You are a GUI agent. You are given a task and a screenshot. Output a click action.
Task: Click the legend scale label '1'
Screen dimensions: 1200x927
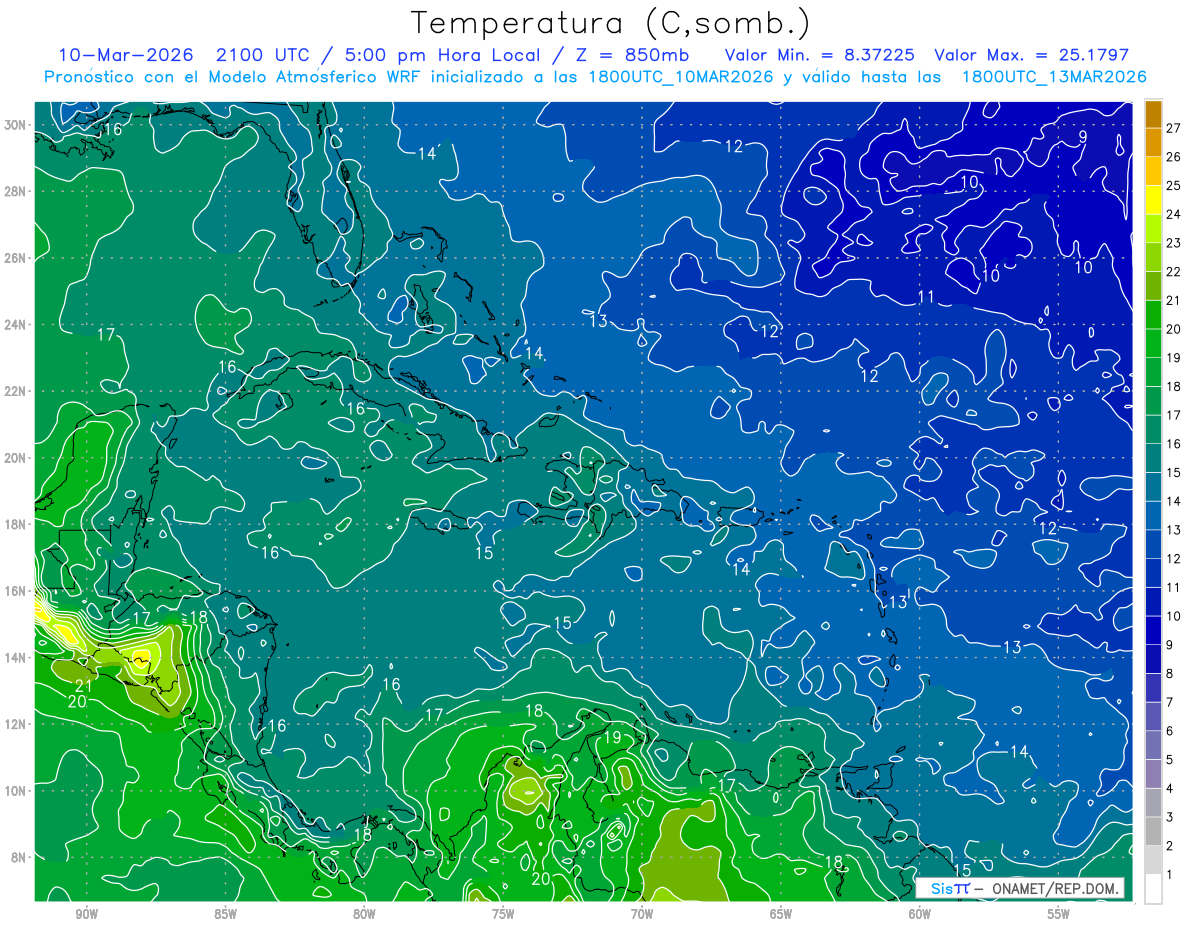[x=1170, y=876]
